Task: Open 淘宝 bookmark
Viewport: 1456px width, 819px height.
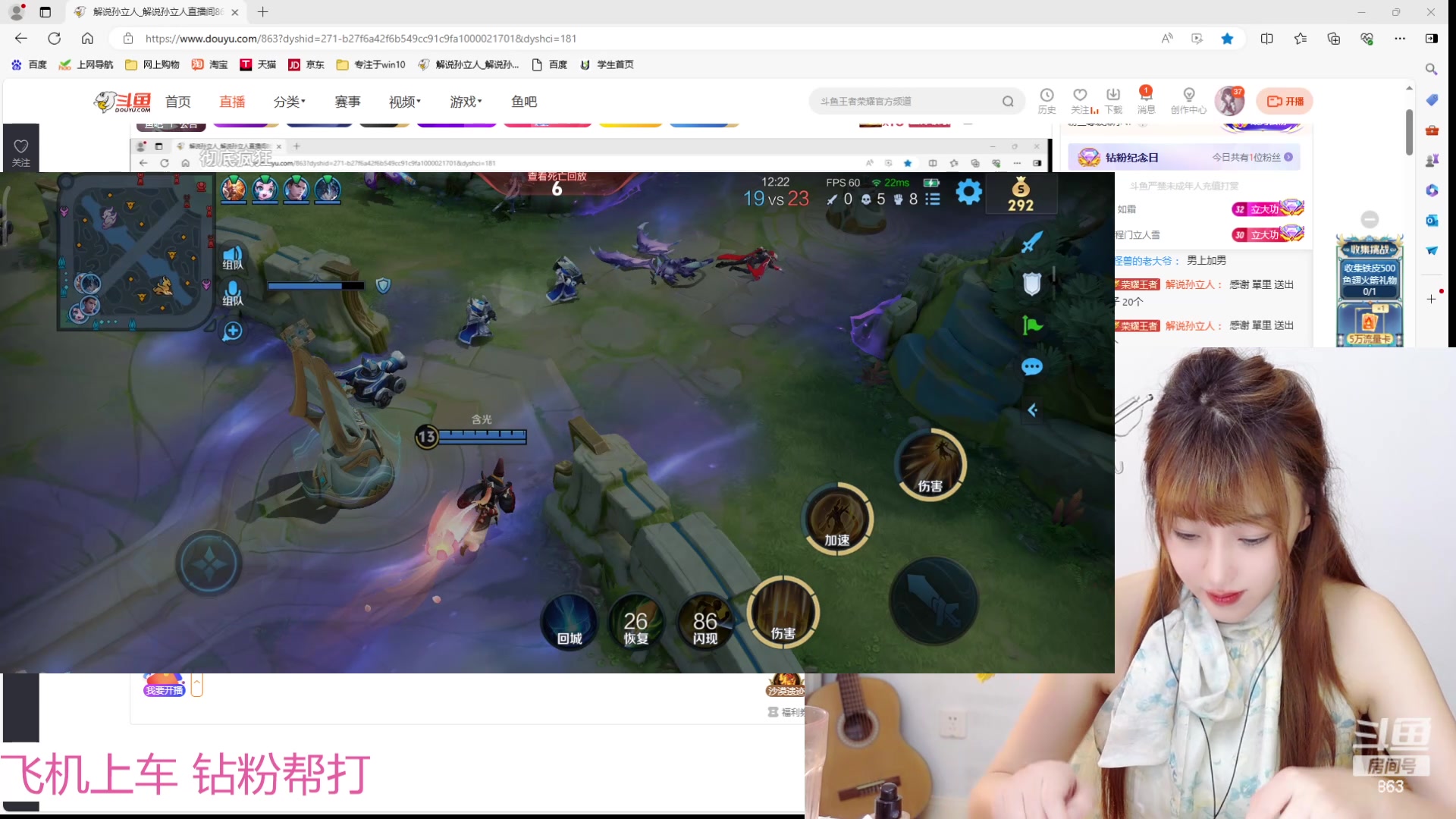Action: 210,64
